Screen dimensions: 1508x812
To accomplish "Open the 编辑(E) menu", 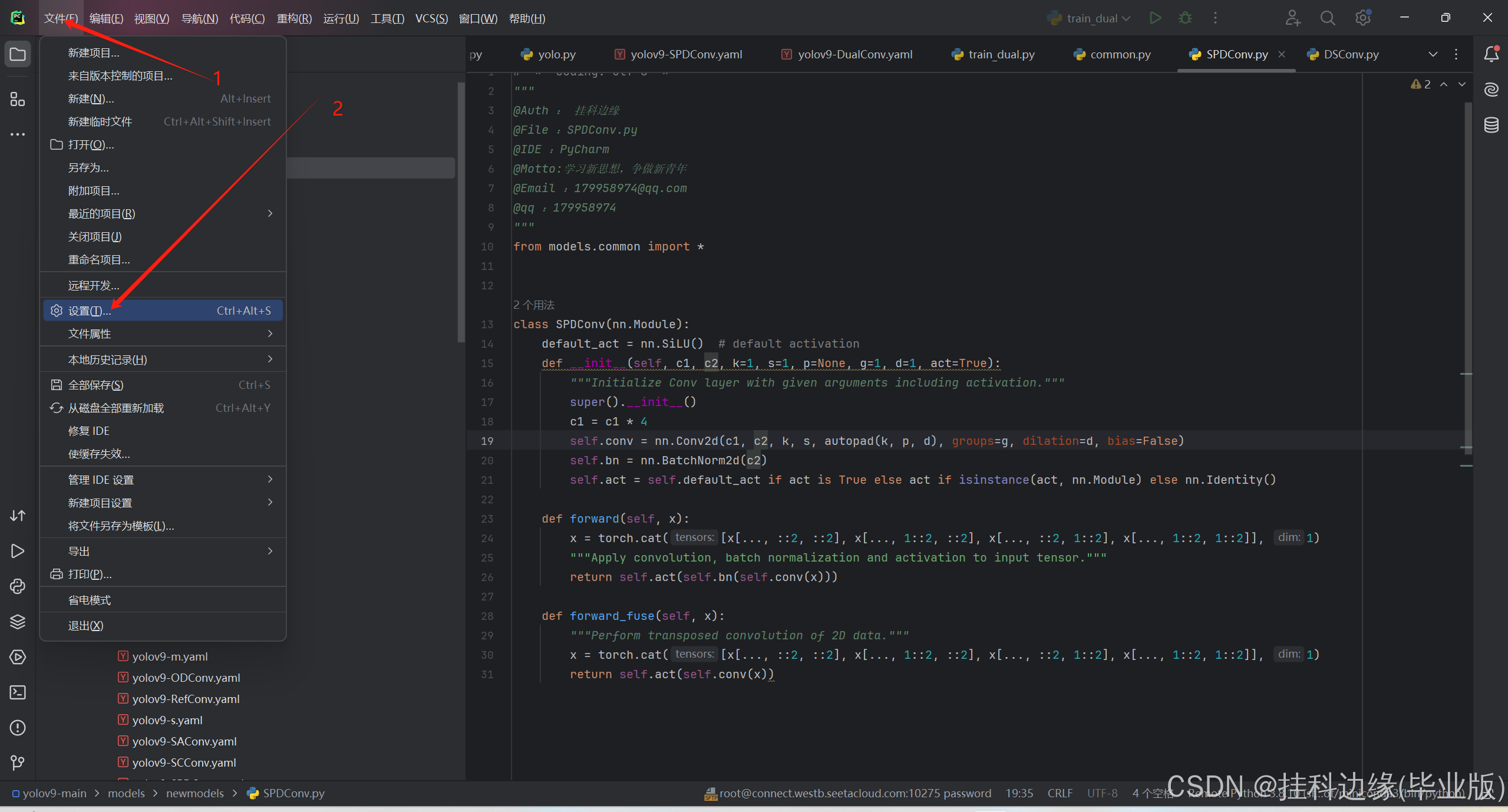I will (x=106, y=18).
